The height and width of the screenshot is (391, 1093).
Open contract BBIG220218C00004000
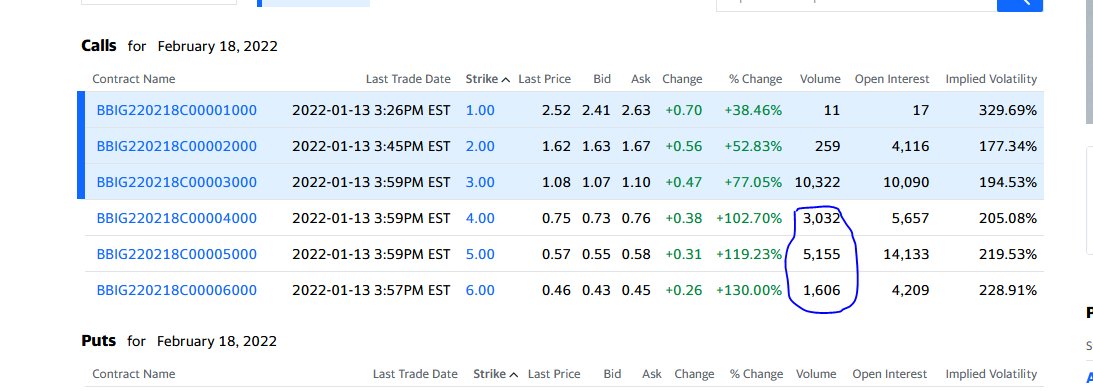click(176, 218)
